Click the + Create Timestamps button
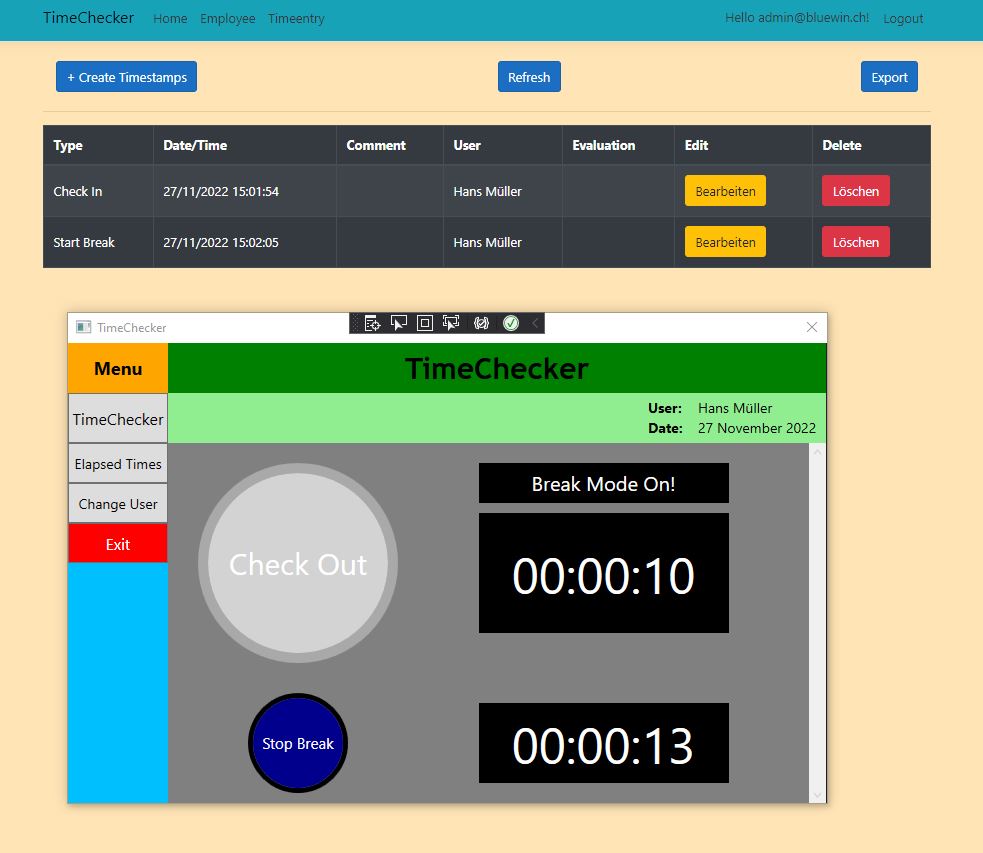The image size is (983, 853). pyautogui.click(x=126, y=76)
